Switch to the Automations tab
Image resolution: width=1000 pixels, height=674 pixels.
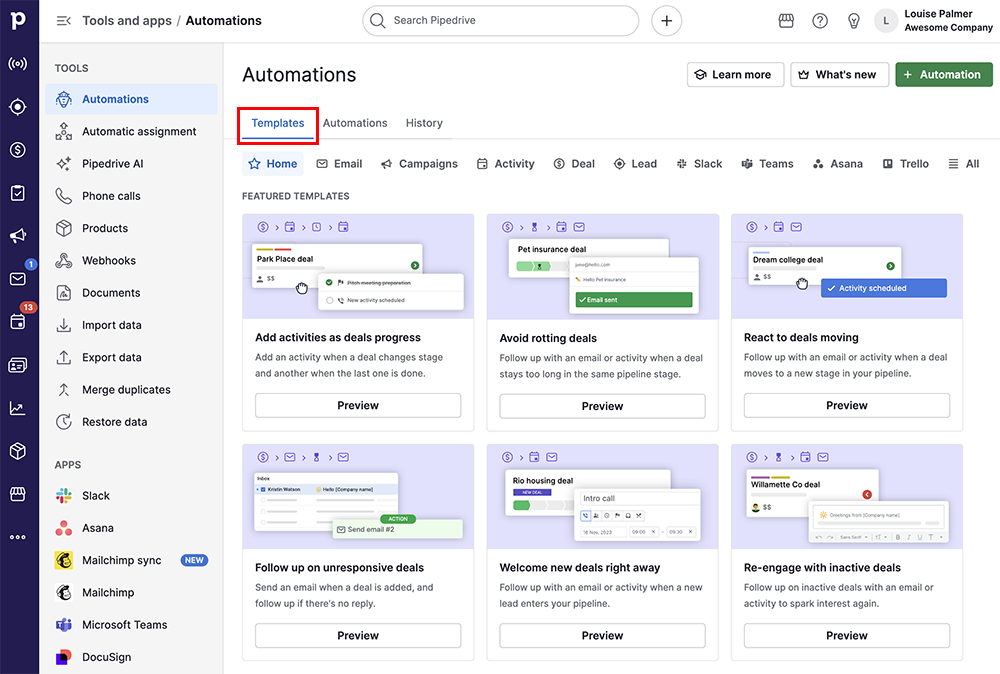coord(355,123)
